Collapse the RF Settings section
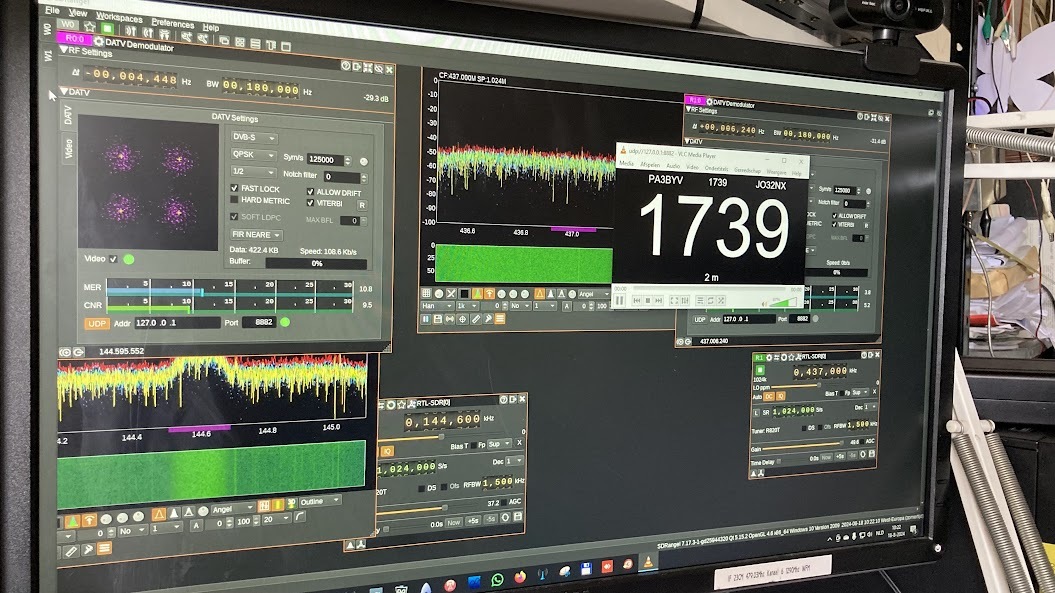 [63, 48]
